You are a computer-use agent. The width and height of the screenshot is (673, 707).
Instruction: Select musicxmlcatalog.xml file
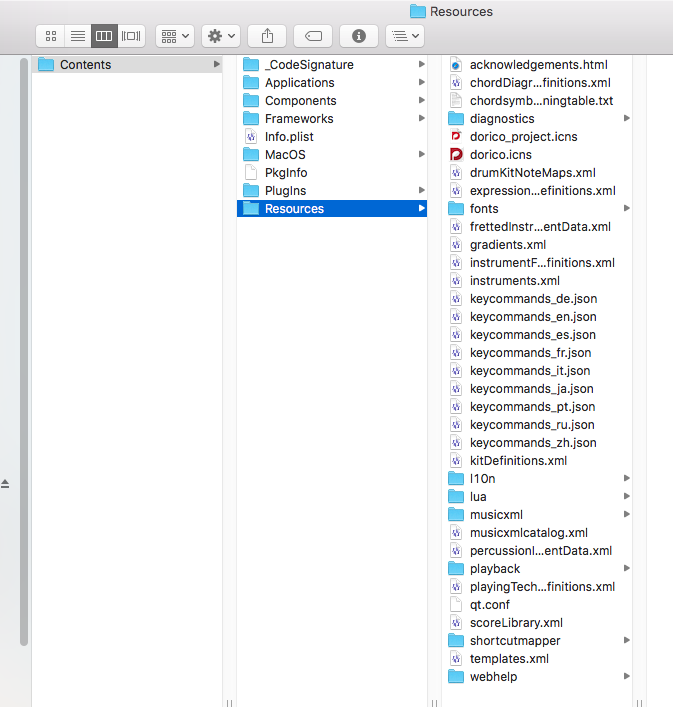[x=536, y=533]
